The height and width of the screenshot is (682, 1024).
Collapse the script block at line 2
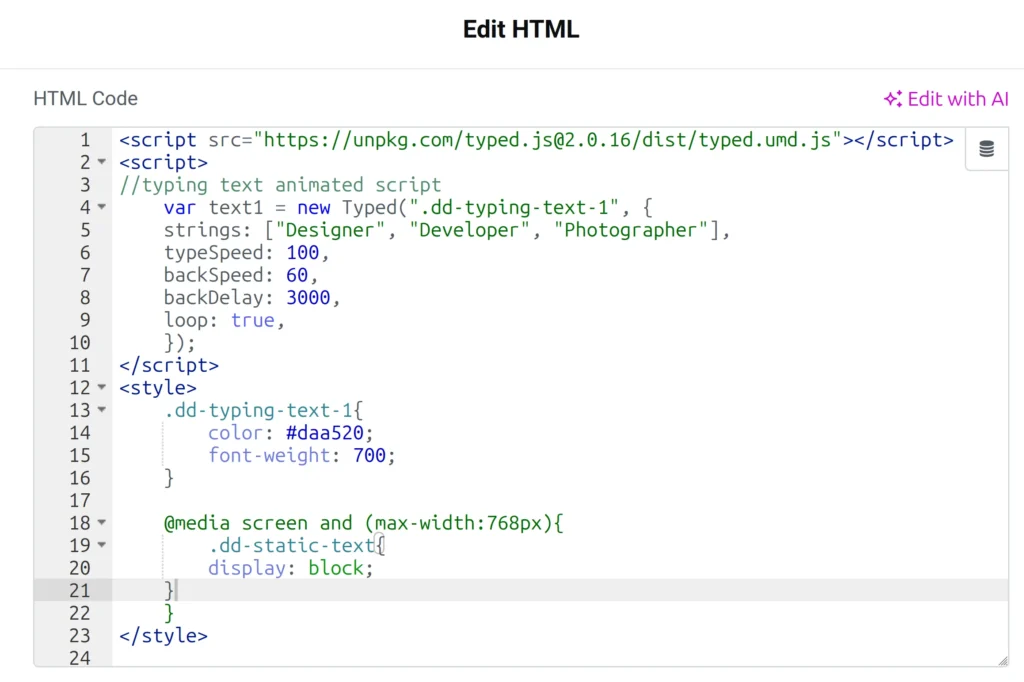[x=102, y=161]
